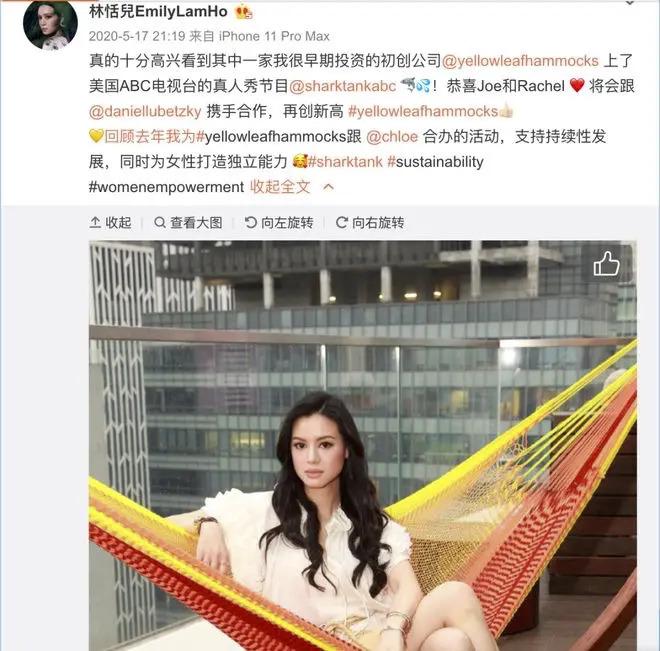Click the magnifier icon for 查看大图
Image resolution: width=660 pixels, height=651 pixels.
(x=160, y=222)
